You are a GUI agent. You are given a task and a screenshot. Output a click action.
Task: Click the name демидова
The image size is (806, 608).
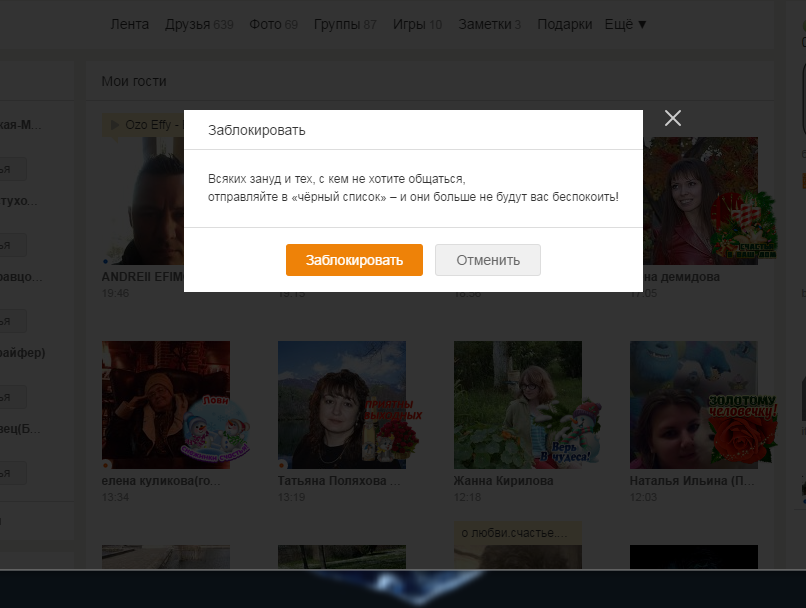point(682,277)
